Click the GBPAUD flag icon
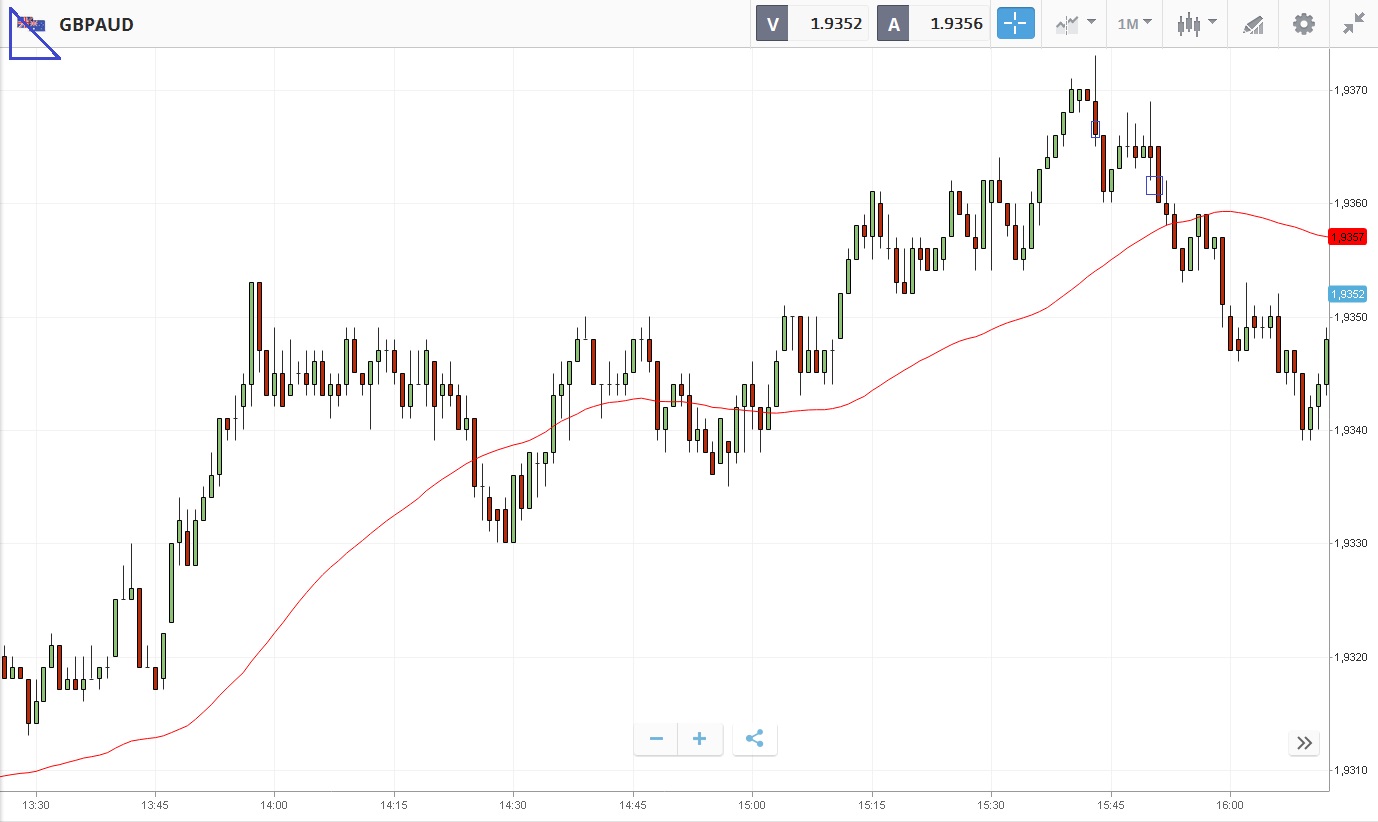1378x822 pixels. (x=31, y=24)
